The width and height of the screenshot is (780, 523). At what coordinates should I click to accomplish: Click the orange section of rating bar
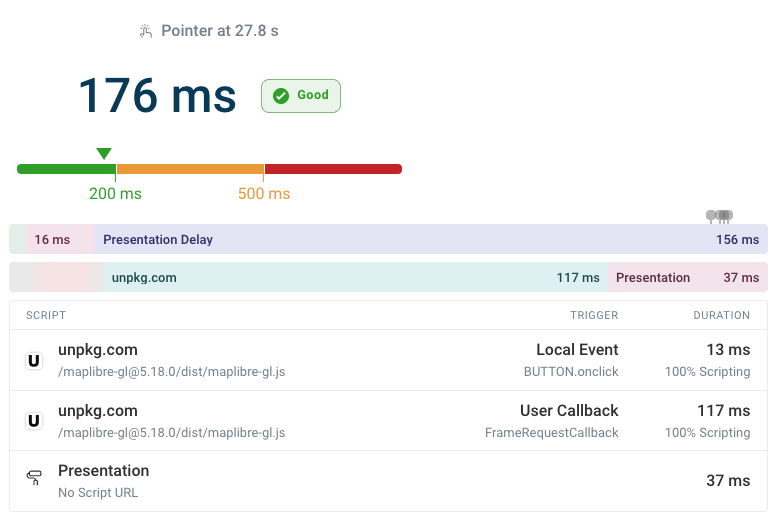pos(190,169)
